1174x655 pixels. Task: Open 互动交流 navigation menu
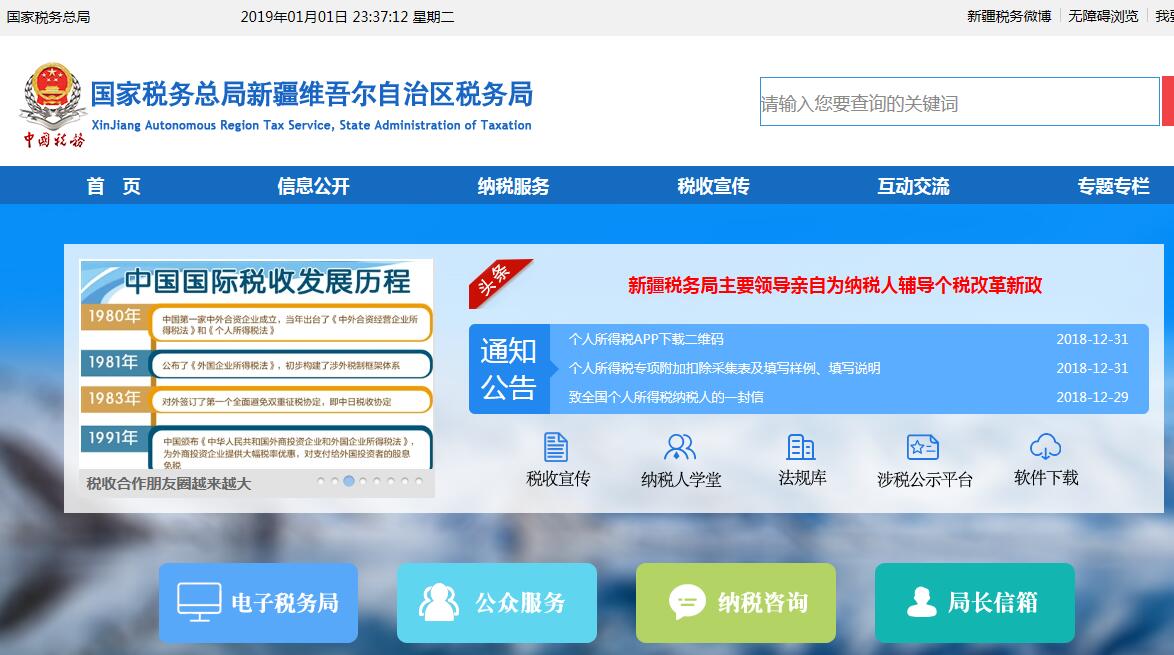click(913, 186)
